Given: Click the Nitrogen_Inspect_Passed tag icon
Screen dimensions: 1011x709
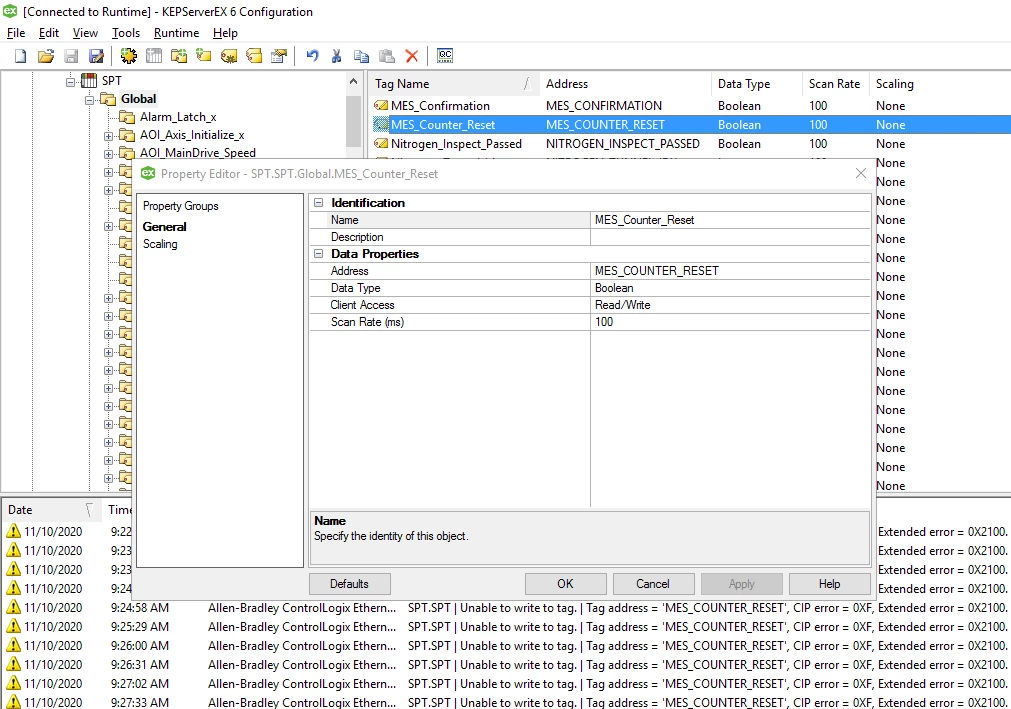Looking at the screenshot, I should click(381, 144).
